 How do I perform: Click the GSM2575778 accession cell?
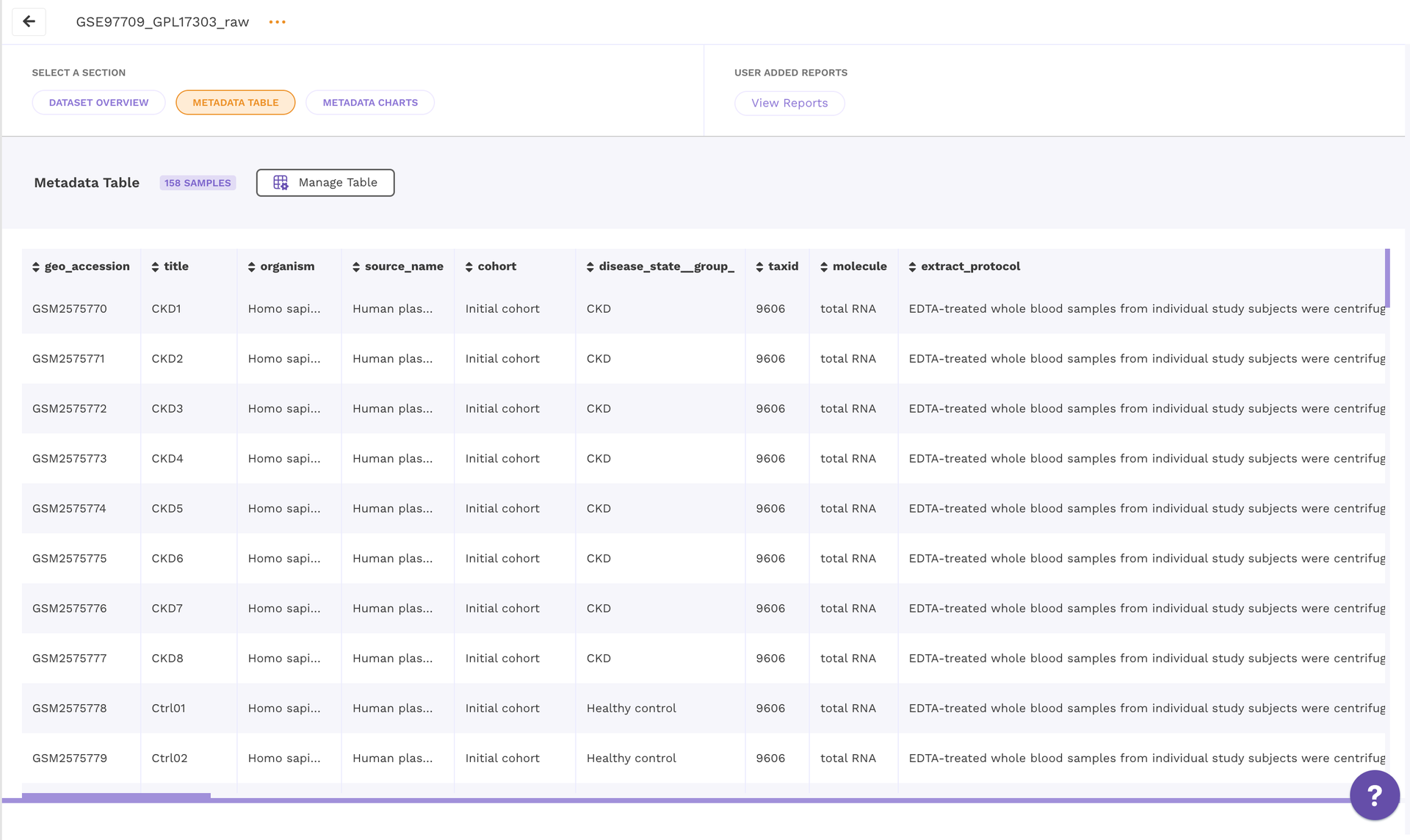tap(70, 709)
